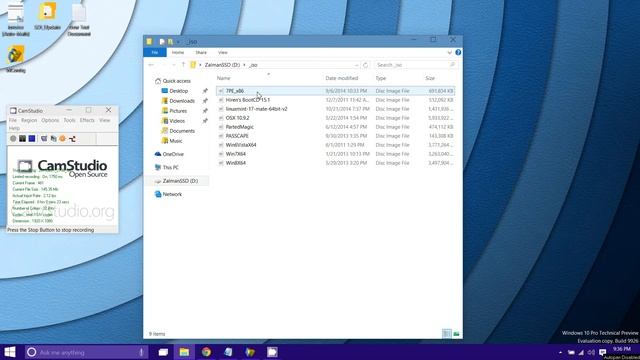The width and height of the screenshot is (640, 360).
Task: Open the CamStudio Tools menu
Action: [x=69, y=120]
